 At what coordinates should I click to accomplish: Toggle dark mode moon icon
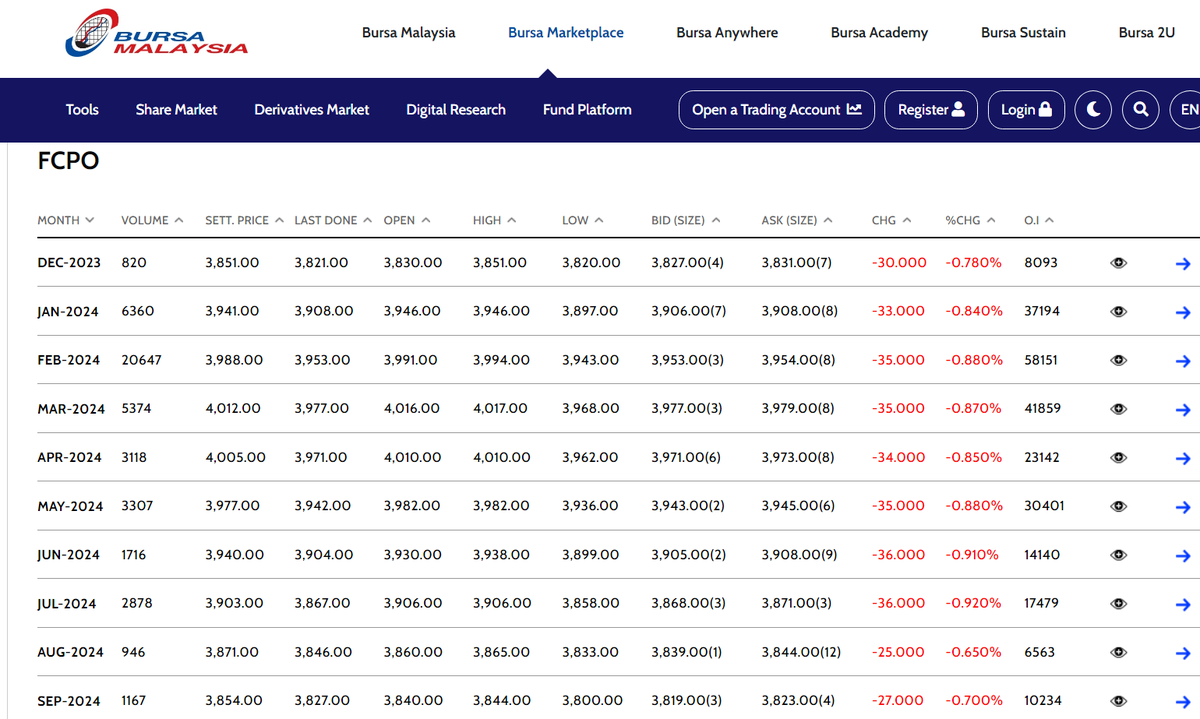click(1093, 110)
